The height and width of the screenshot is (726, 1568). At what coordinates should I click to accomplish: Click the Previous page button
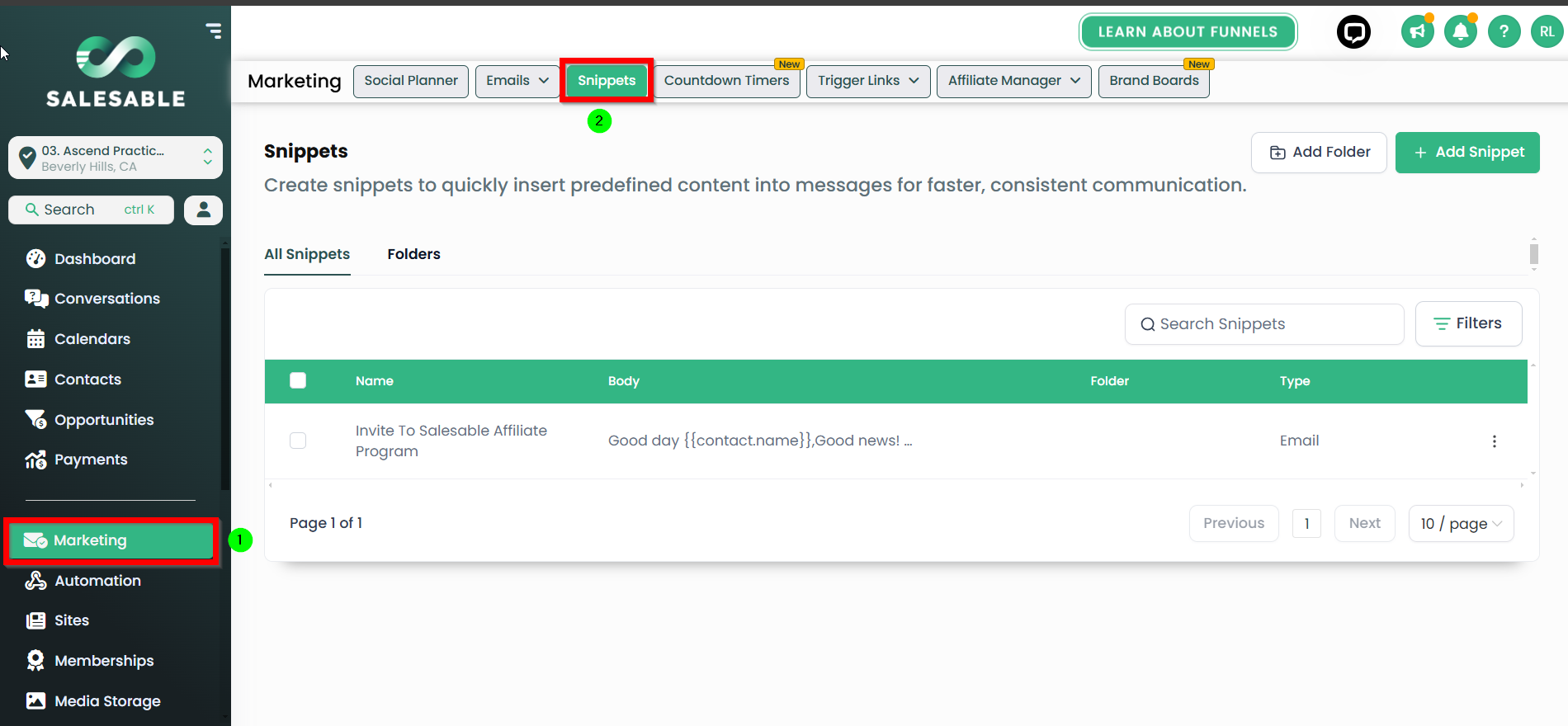tap(1234, 524)
